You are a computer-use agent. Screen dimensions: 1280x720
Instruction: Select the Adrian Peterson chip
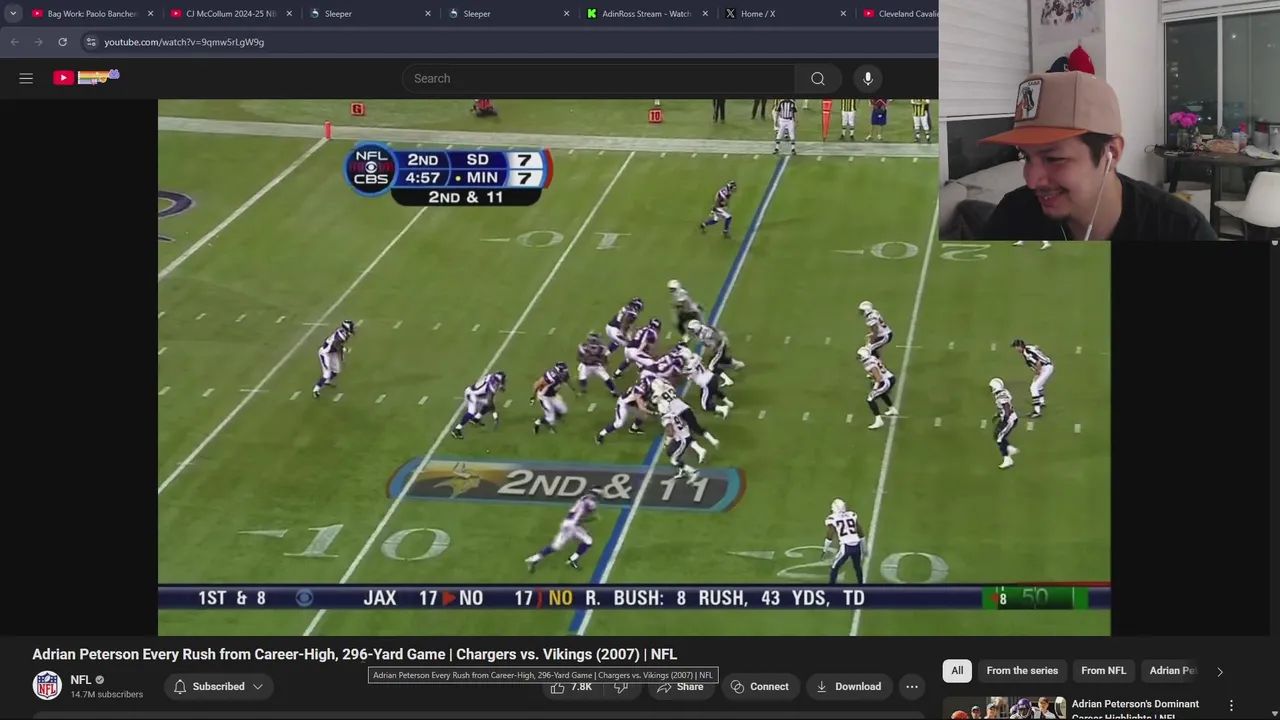point(1173,671)
